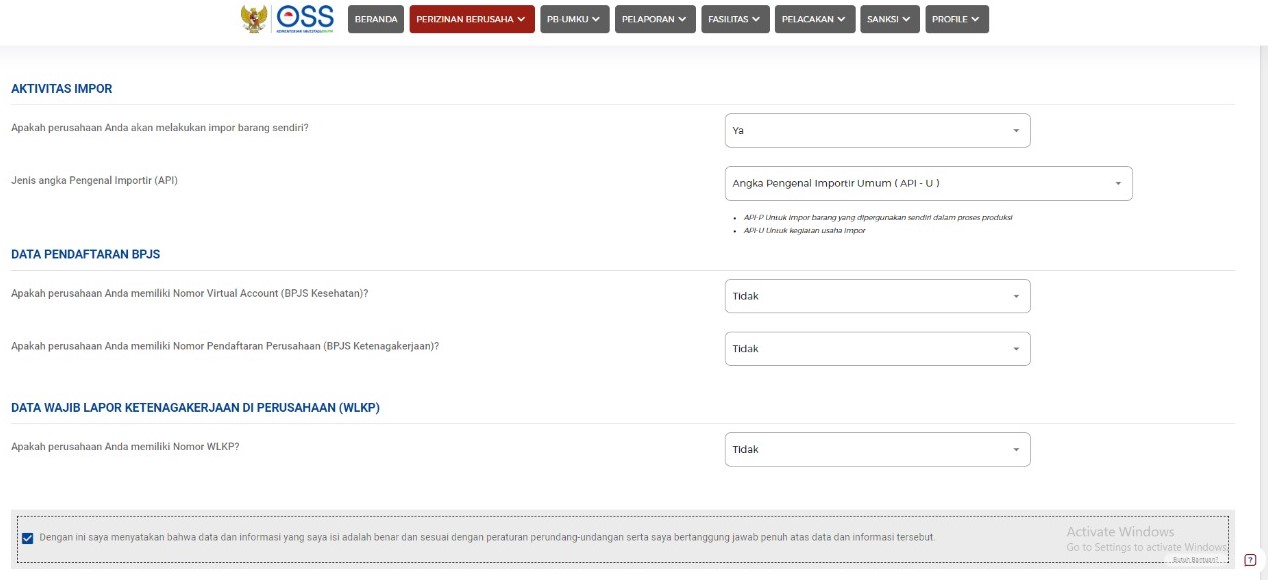Open the BPJS Ketenagakerjaan registration dropdown
The height and width of the screenshot is (580, 1268).
pos(877,349)
